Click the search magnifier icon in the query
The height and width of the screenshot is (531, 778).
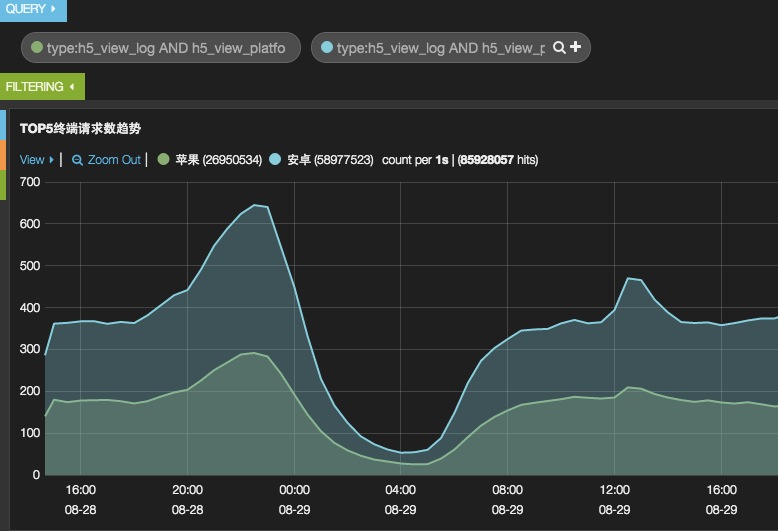coord(559,47)
